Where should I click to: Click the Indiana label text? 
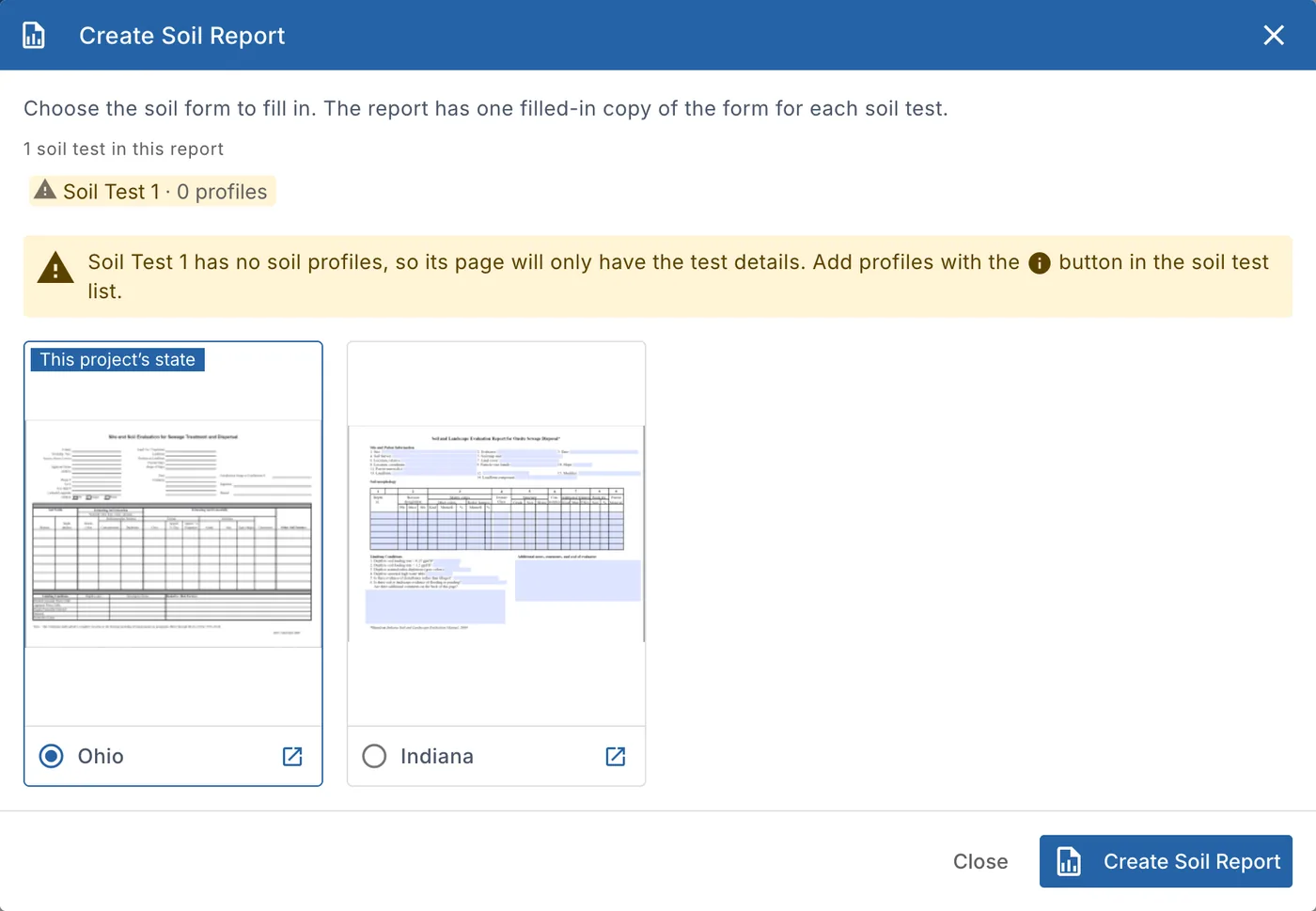tap(437, 756)
